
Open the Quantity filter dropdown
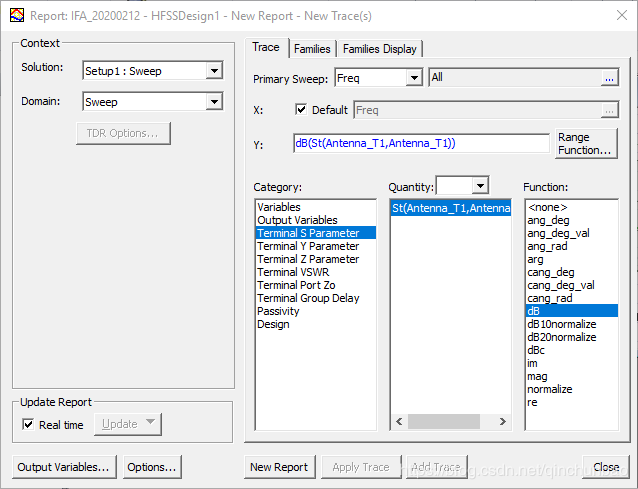(x=481, y=186)
